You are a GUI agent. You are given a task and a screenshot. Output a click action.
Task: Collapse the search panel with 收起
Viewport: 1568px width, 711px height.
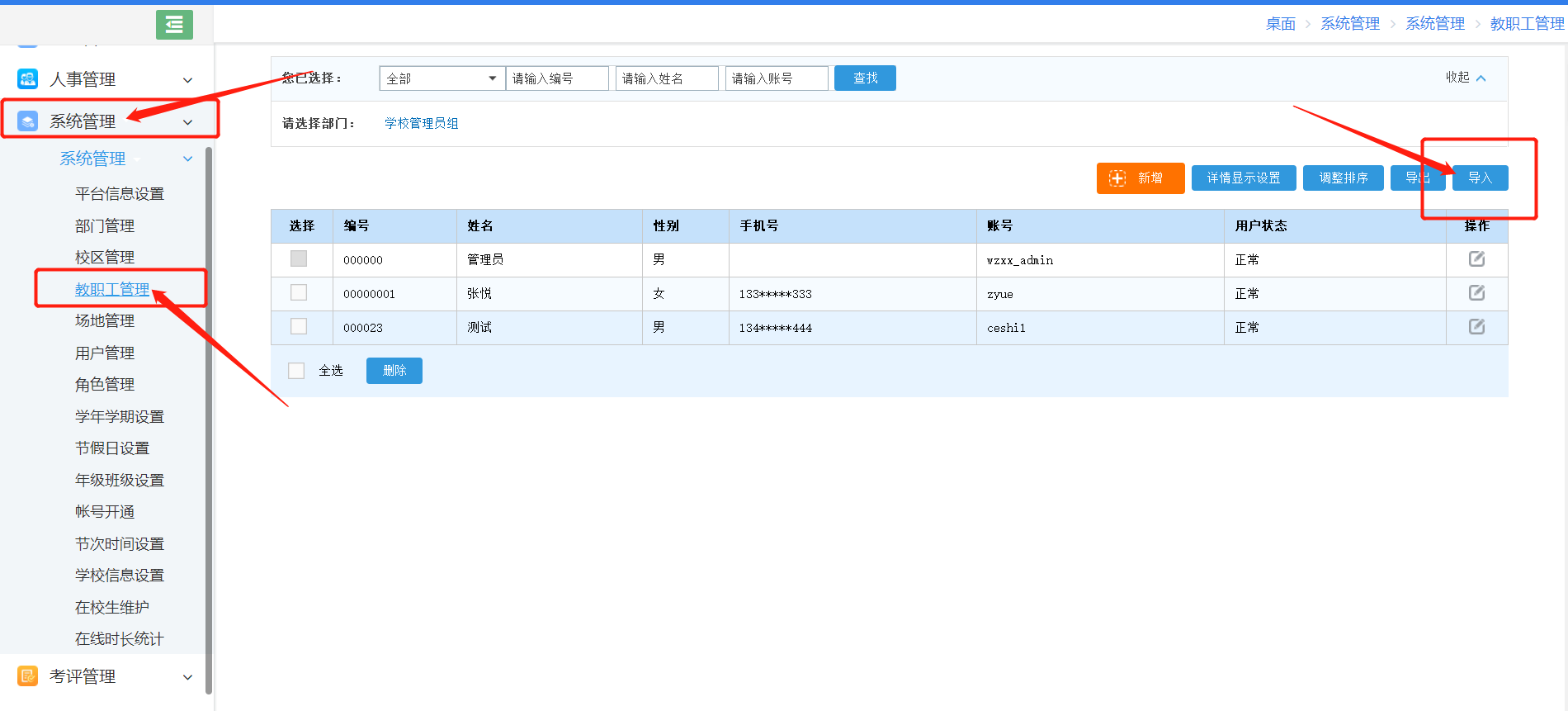(x=1465, y=78)
